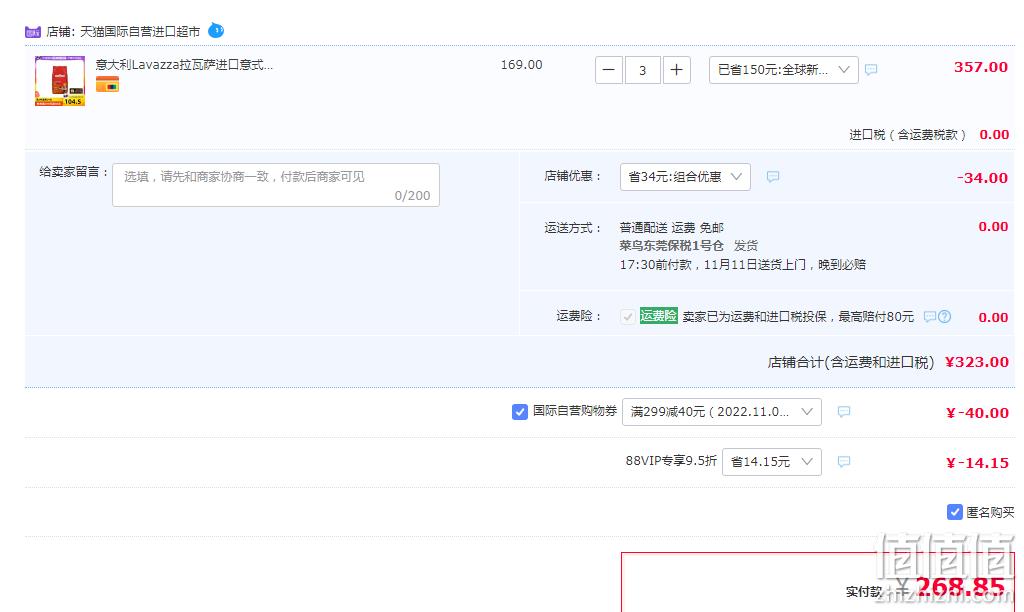Expand the 满299减40元 coupon dropdown
The image size is (1024, 612).
tap(722, 412)
